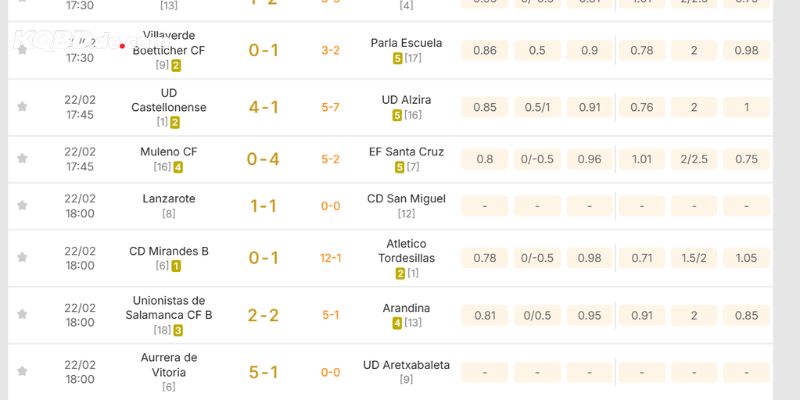Select the 0.5/1 handicap for UD Castellonense
Screen dimensions: 800x400
tap(537, 106)
